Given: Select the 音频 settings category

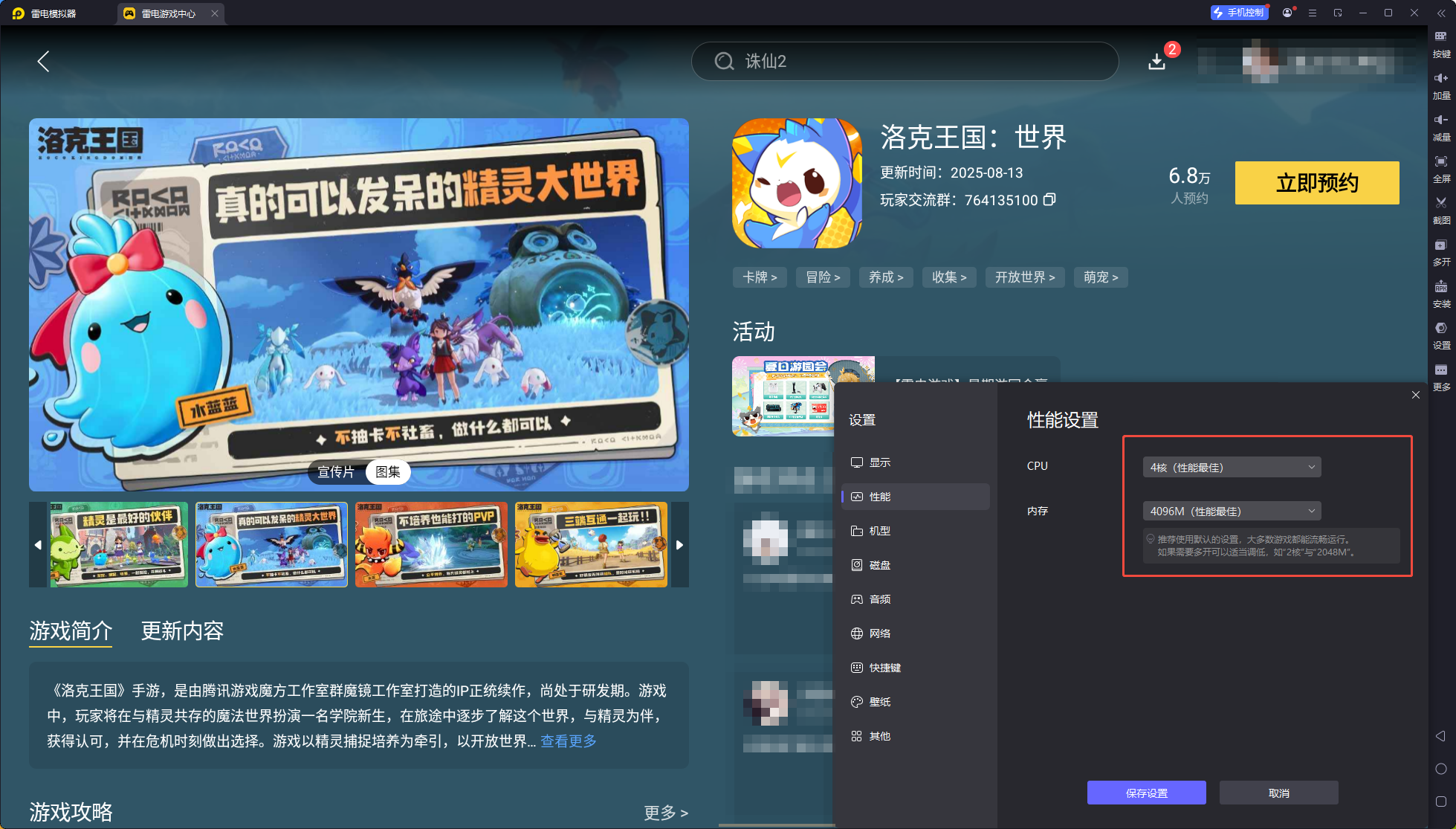Looking at the screenshot, I should tap(915, 599).
